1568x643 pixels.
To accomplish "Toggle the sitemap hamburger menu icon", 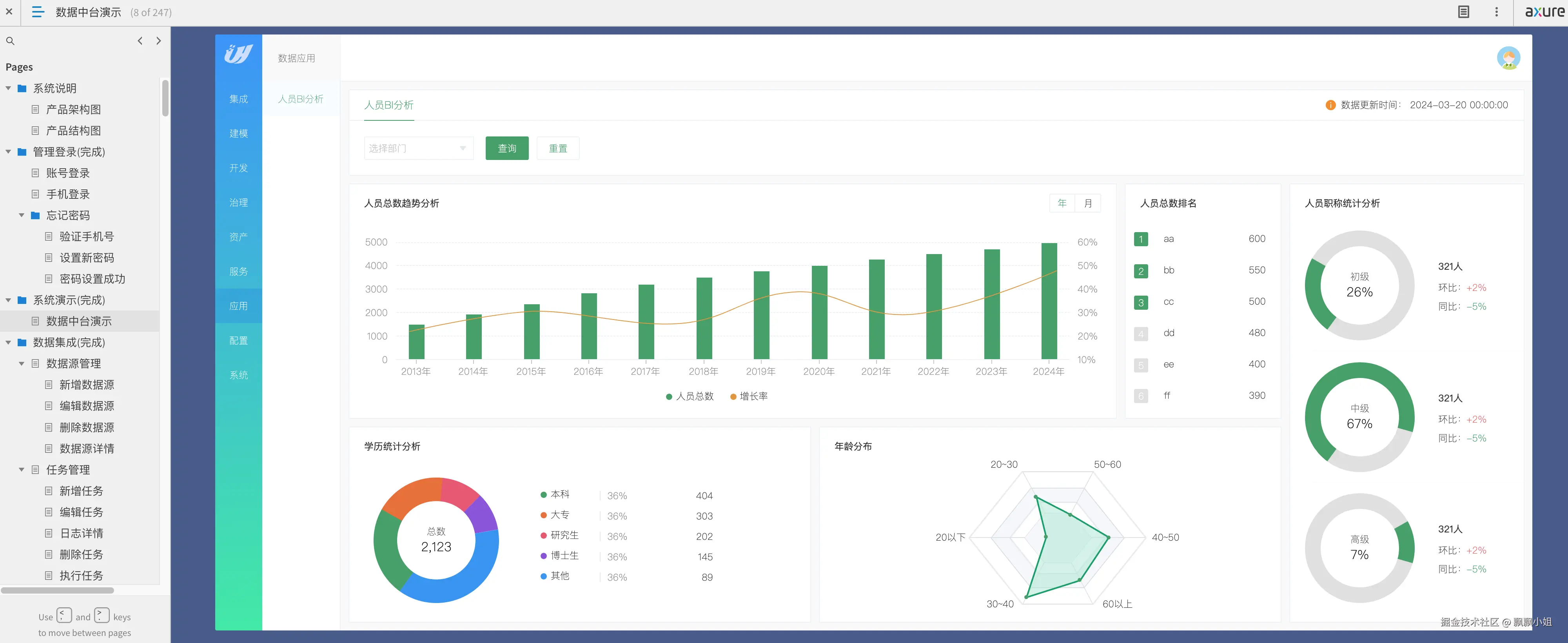I will pyautogui.click(x=38, y=12).
